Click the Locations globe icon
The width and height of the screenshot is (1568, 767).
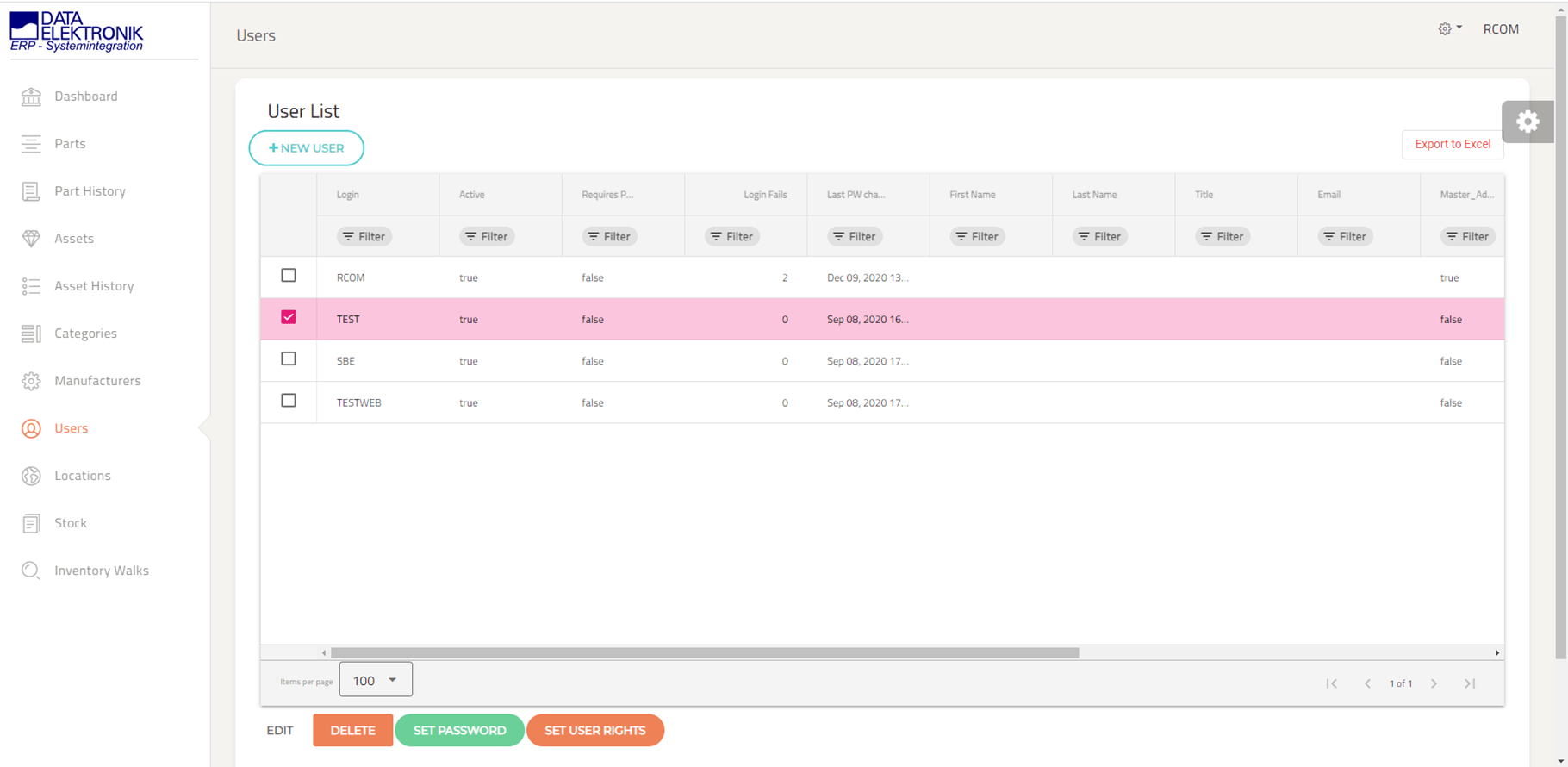click(31, 476)
